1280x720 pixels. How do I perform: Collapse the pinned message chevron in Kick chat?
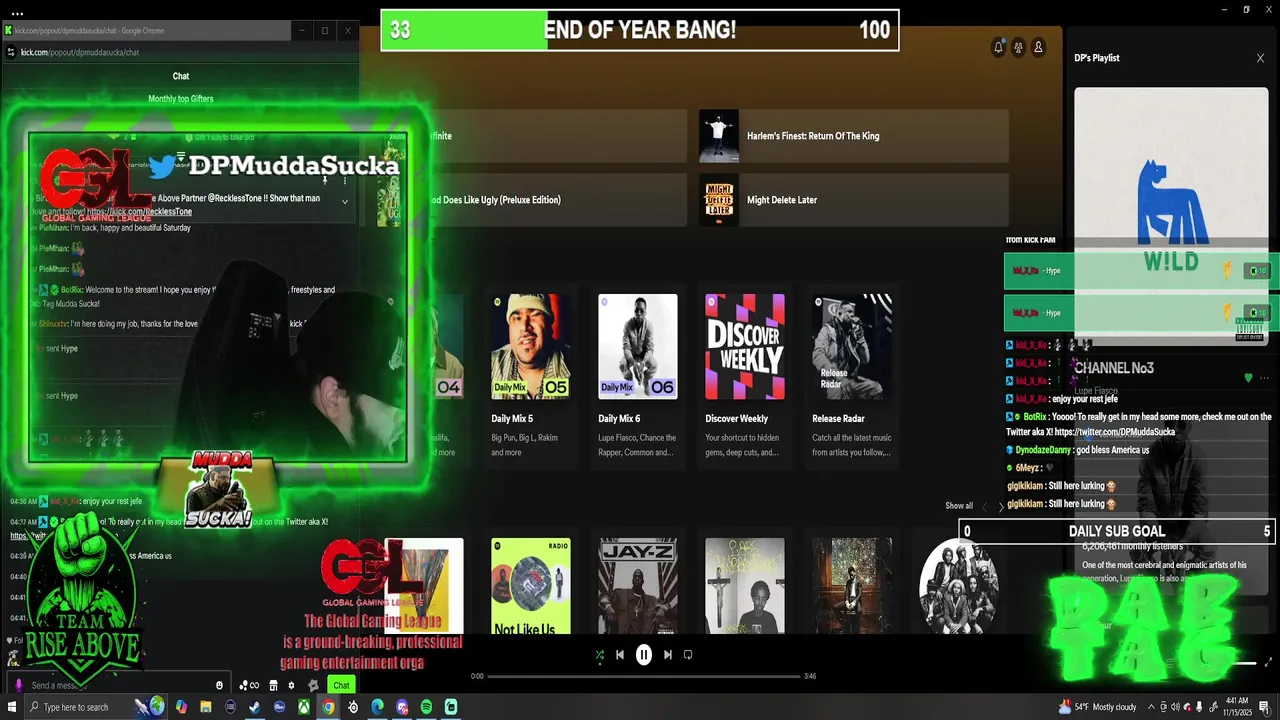coord(345,201)
